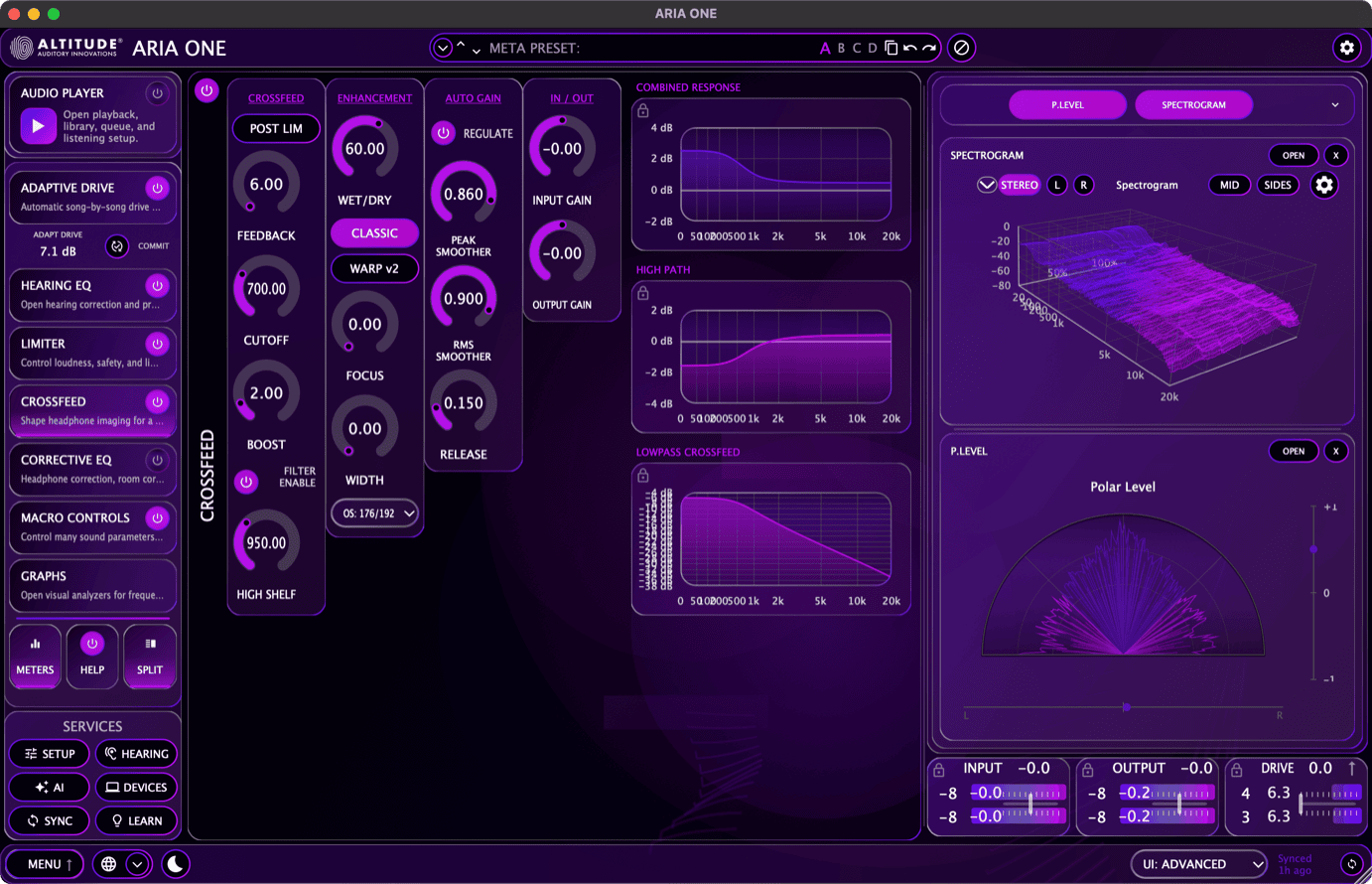Toggle Hearing EQ power button
Screen dimensions: 1372x884
[x=157, y=285]
